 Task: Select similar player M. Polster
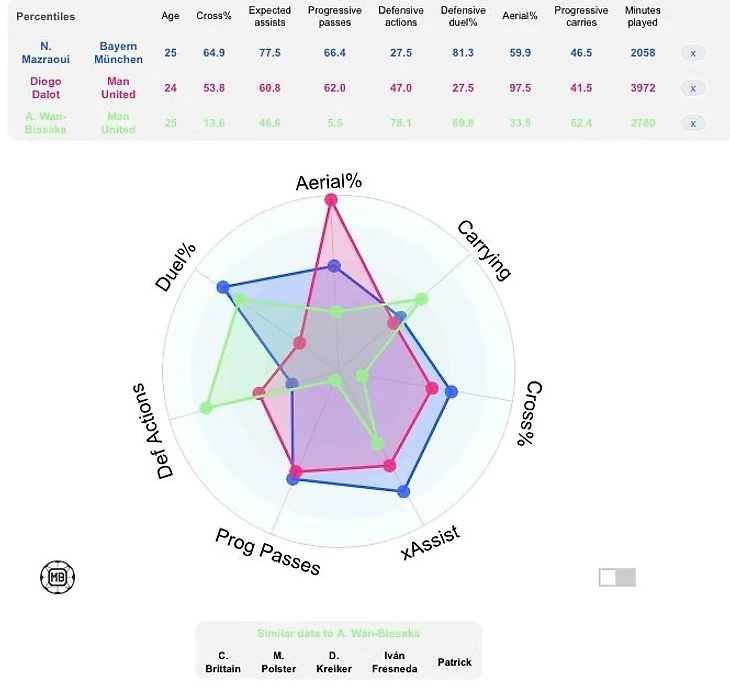coord(279,662)
